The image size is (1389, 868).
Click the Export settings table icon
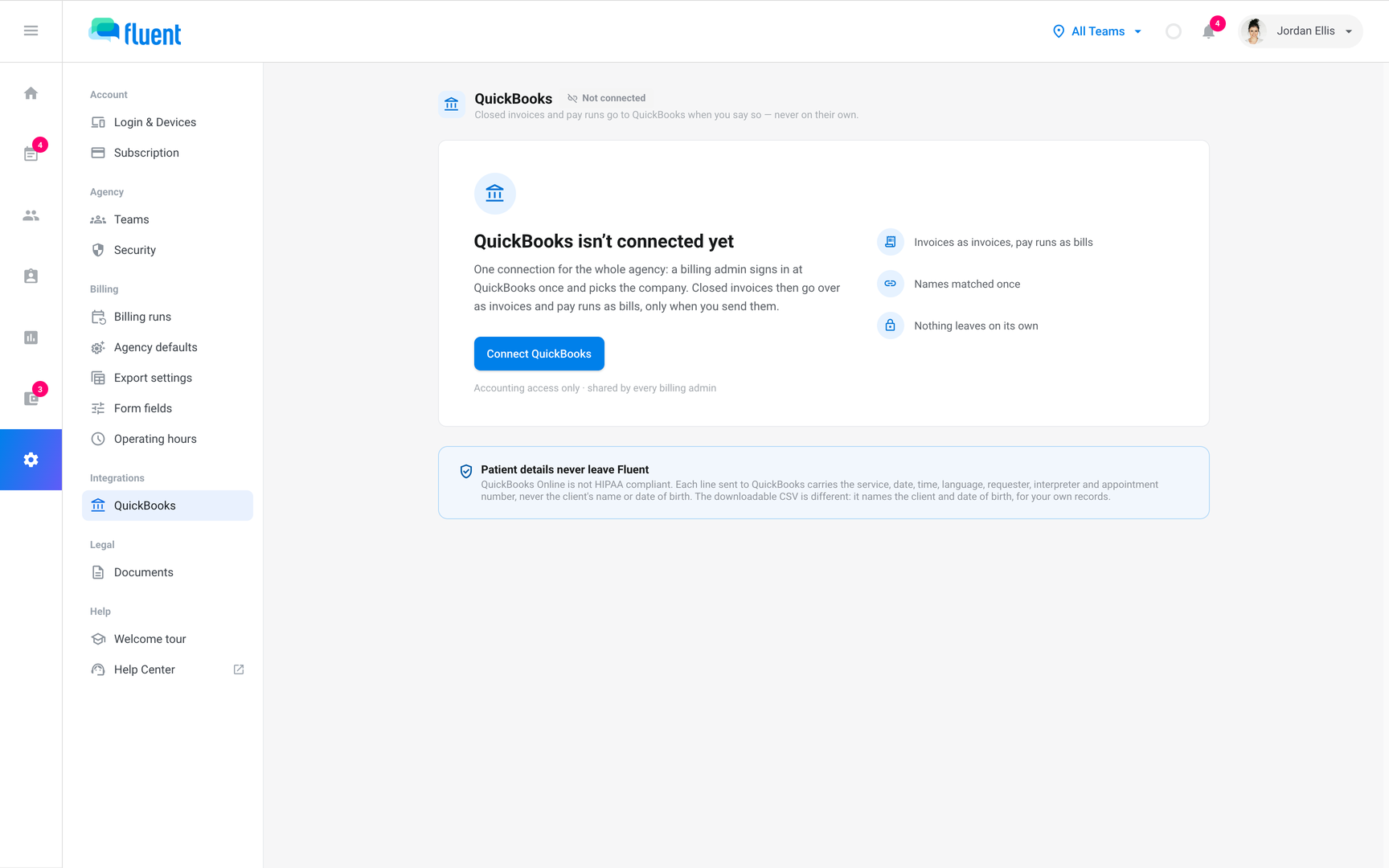pos(98,378)
